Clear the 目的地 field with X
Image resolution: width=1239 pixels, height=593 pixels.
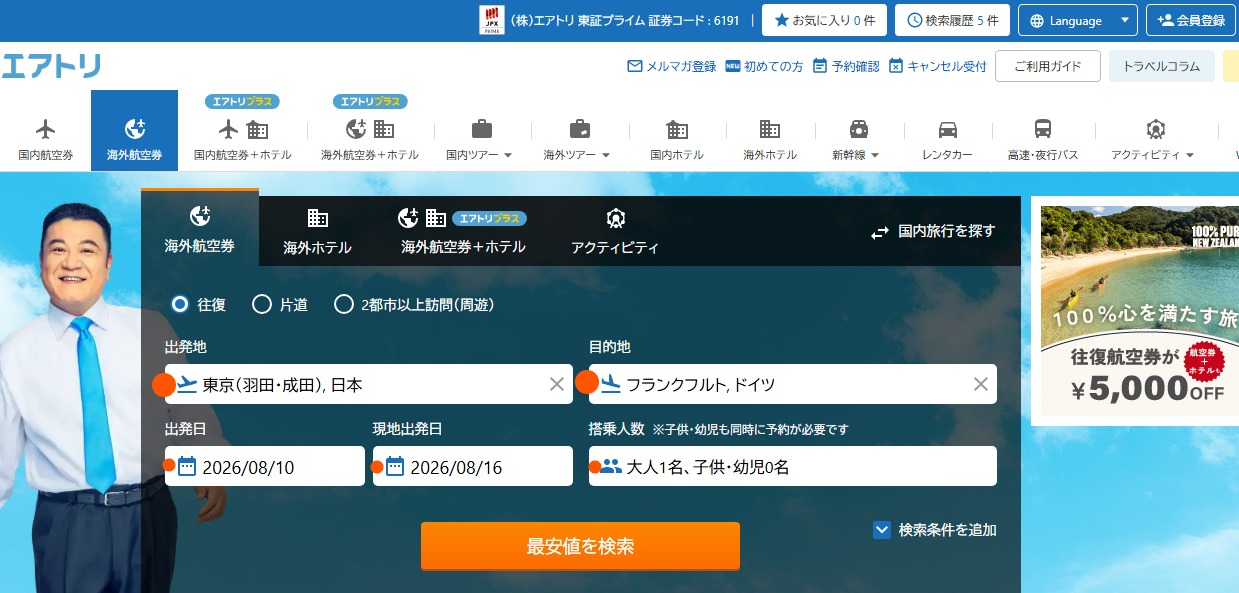point(981,384)
